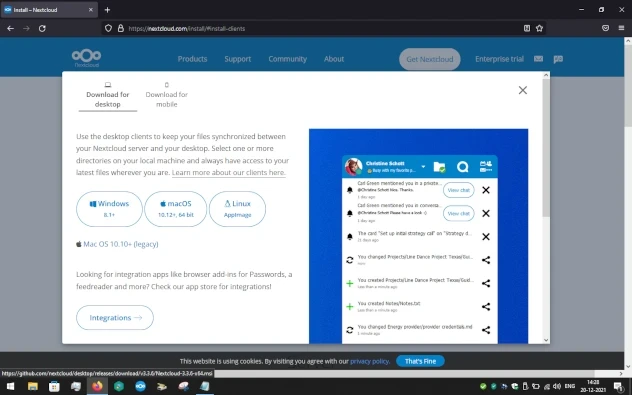Viewport: 632px width, 395px height.
Task: Open the Enterprise trial link
Action: [499, 59]
